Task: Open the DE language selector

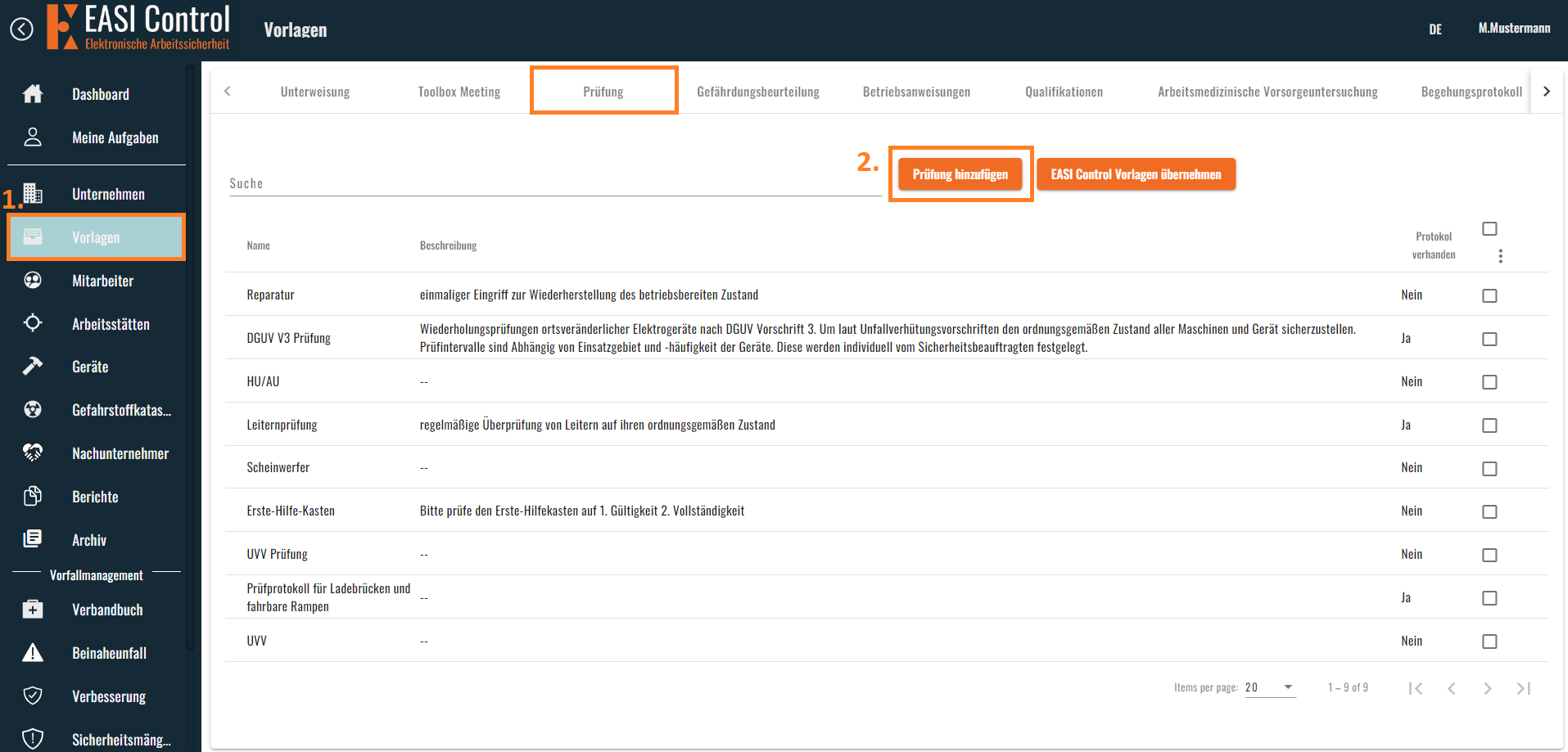Action: click(1435, 29)
